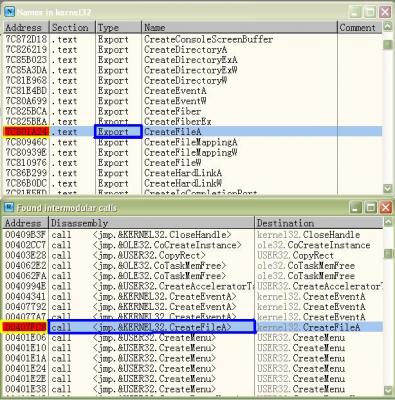
Task: Click scroll up arrow in Names window
Action: 388,27
